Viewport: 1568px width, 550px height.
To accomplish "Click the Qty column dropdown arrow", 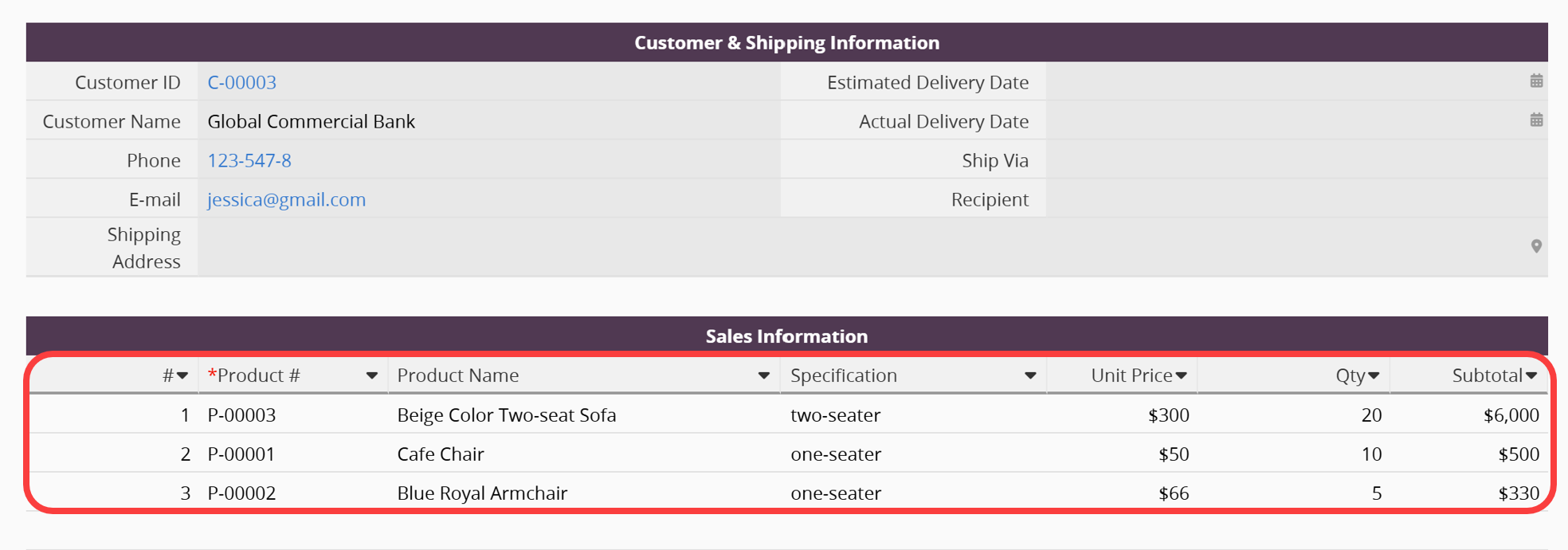I will click(1374, 375).
